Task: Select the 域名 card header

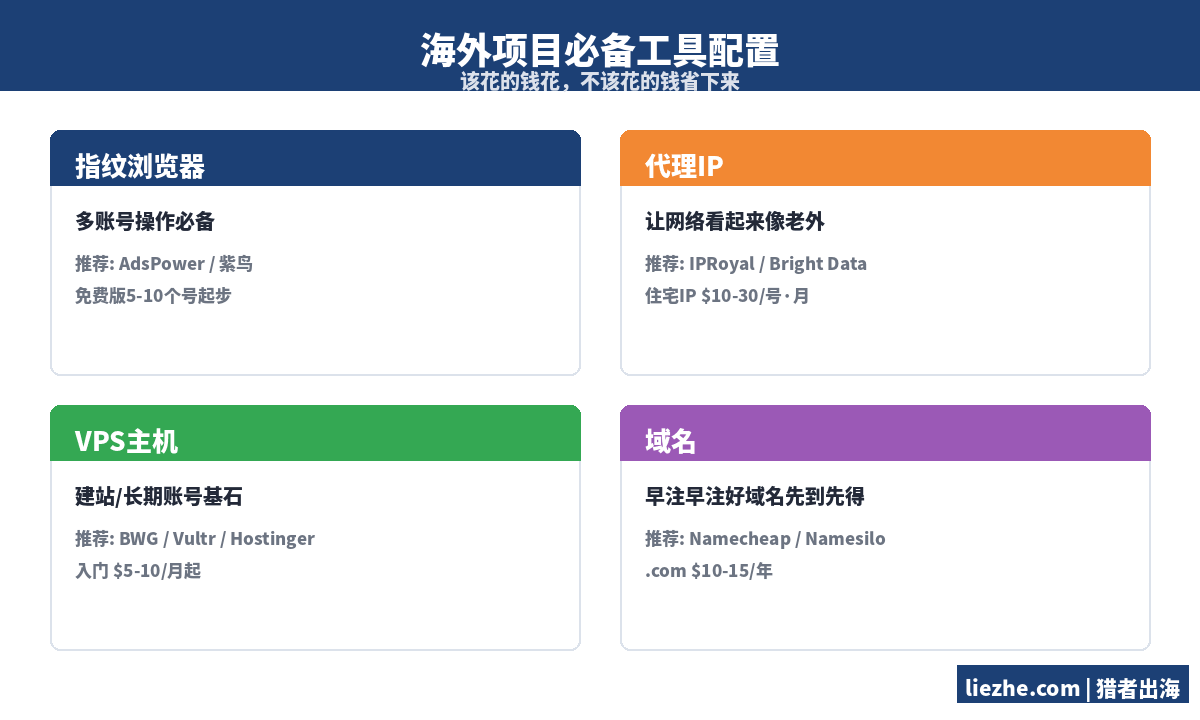Action: pyautogui.click(x=885, y=433)
